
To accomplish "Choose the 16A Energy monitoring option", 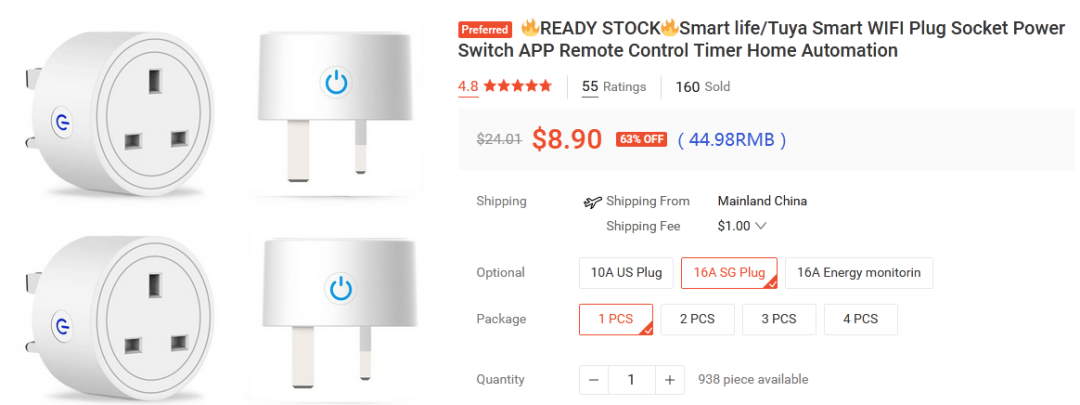I will tap(859, 272).
